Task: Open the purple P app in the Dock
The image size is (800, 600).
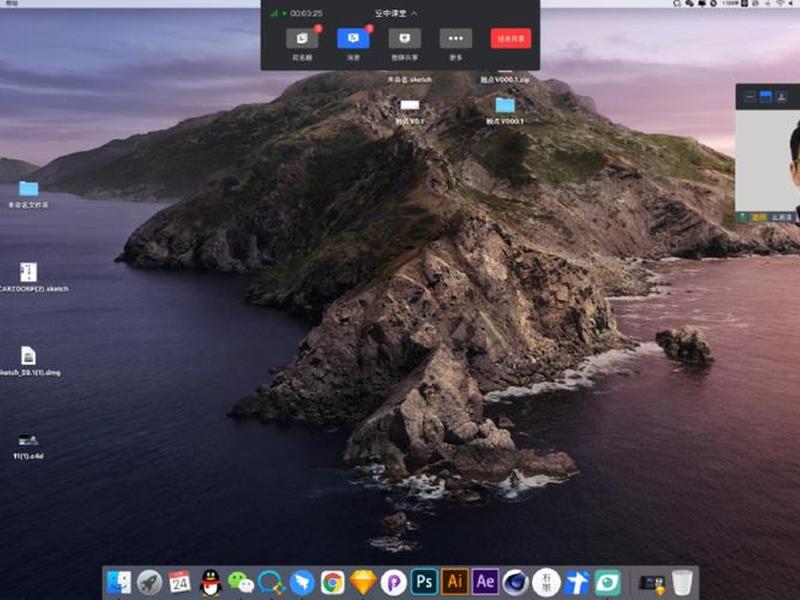Action: pos(394,583)
